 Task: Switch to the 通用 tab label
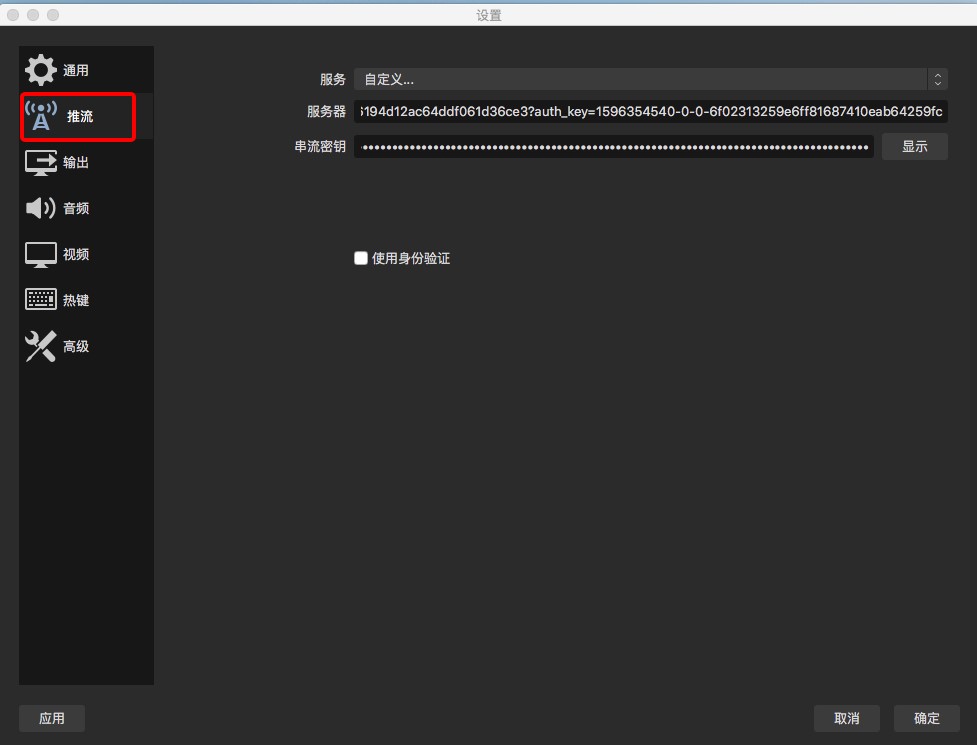pyautogui.click(x=75, y=70)
